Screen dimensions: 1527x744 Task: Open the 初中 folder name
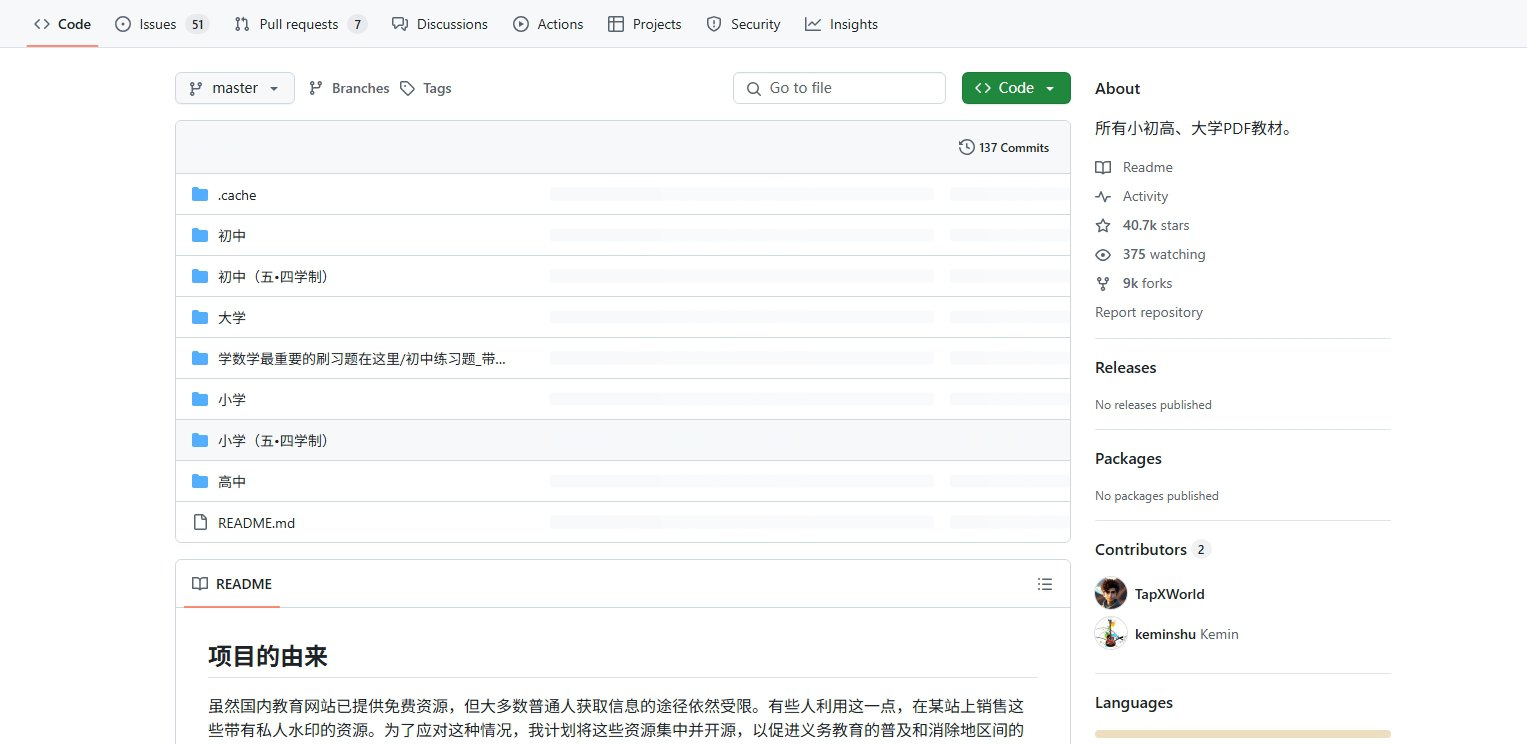(x=232, y=236)
